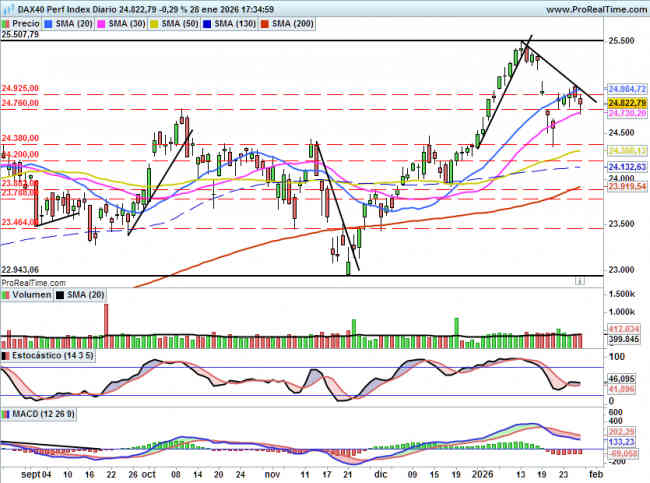Click the Estocástico indicator legend icon
Image resolution: width=650 pixels, height=483 pixels.
click(x=6, y=355)
